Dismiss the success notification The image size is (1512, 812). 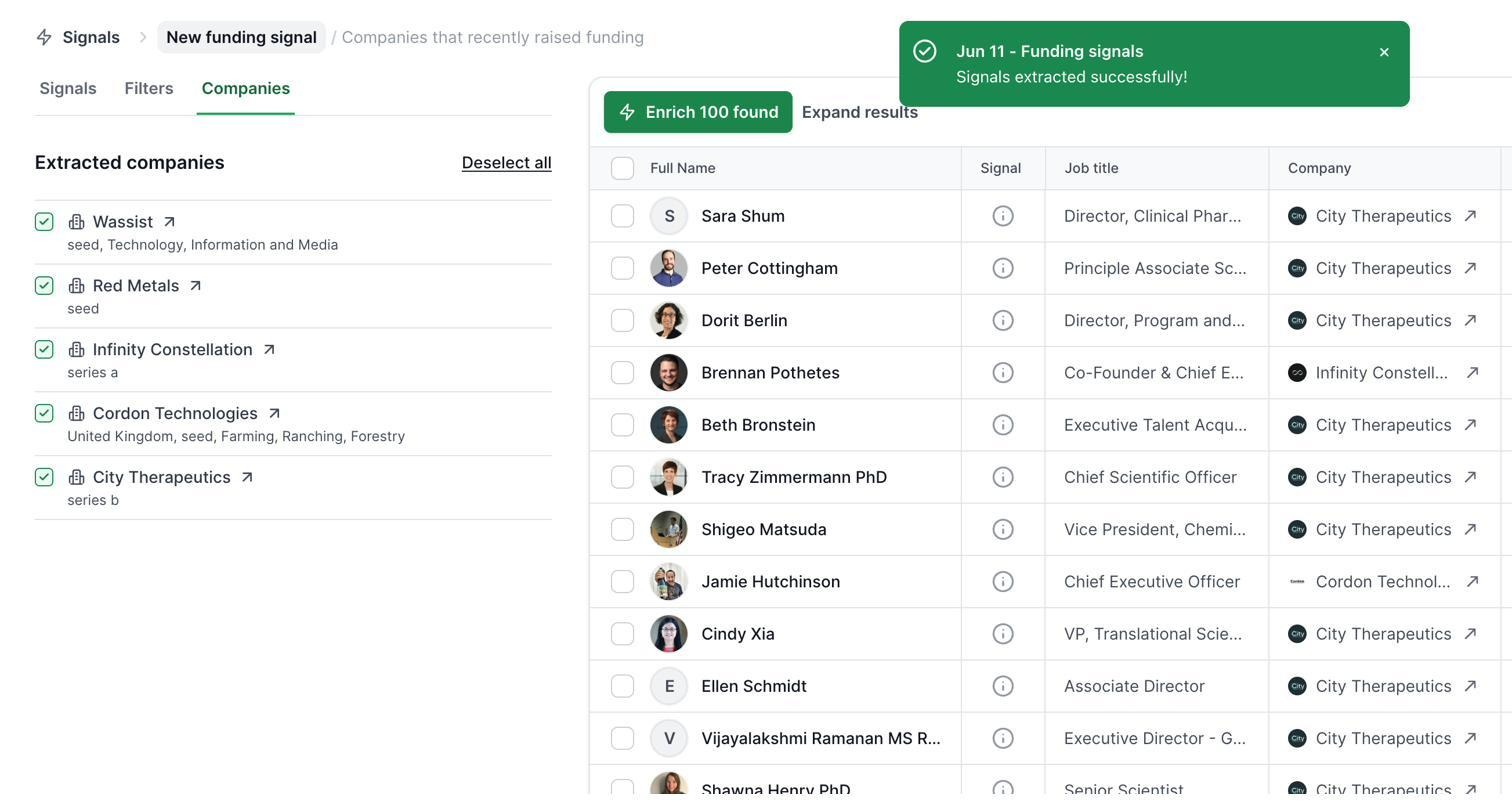(x=1384, y=52)
